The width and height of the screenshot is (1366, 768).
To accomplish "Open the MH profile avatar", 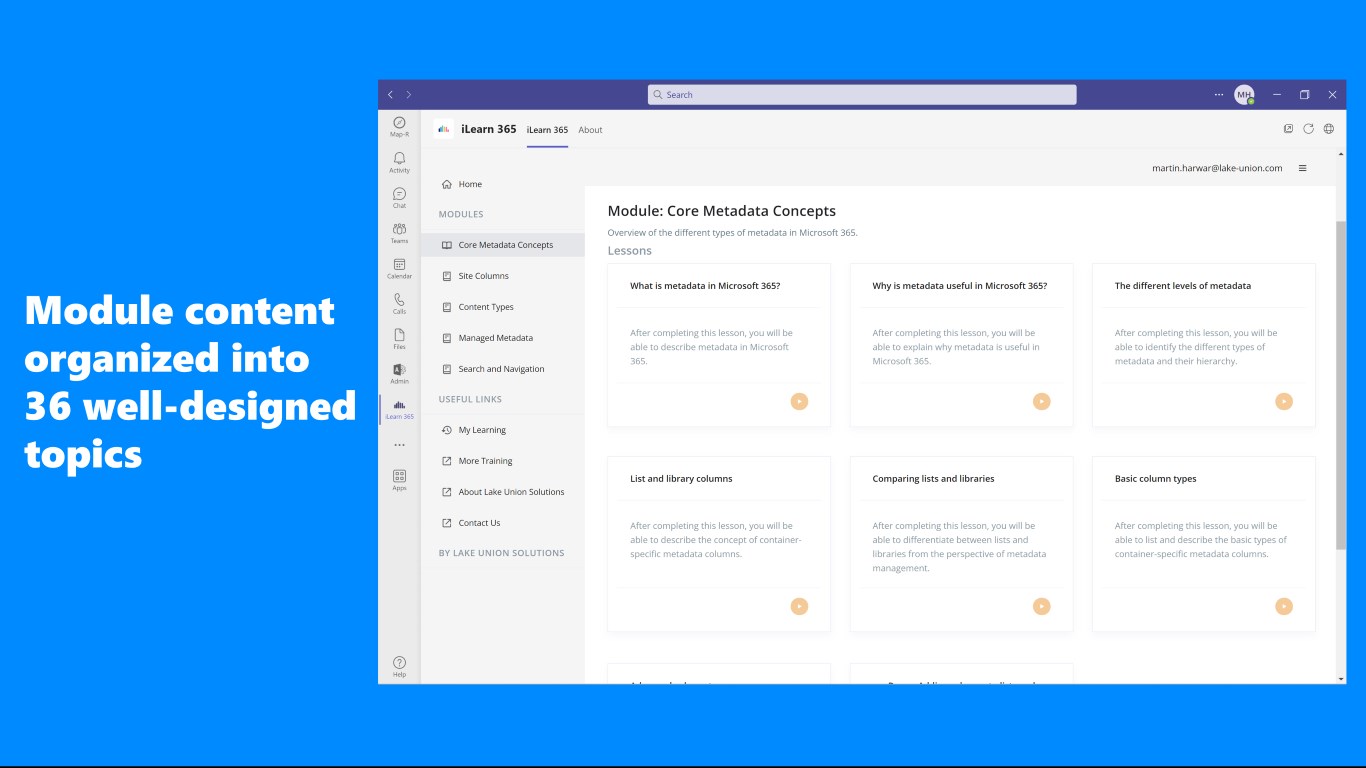I will coord(1244,95).
